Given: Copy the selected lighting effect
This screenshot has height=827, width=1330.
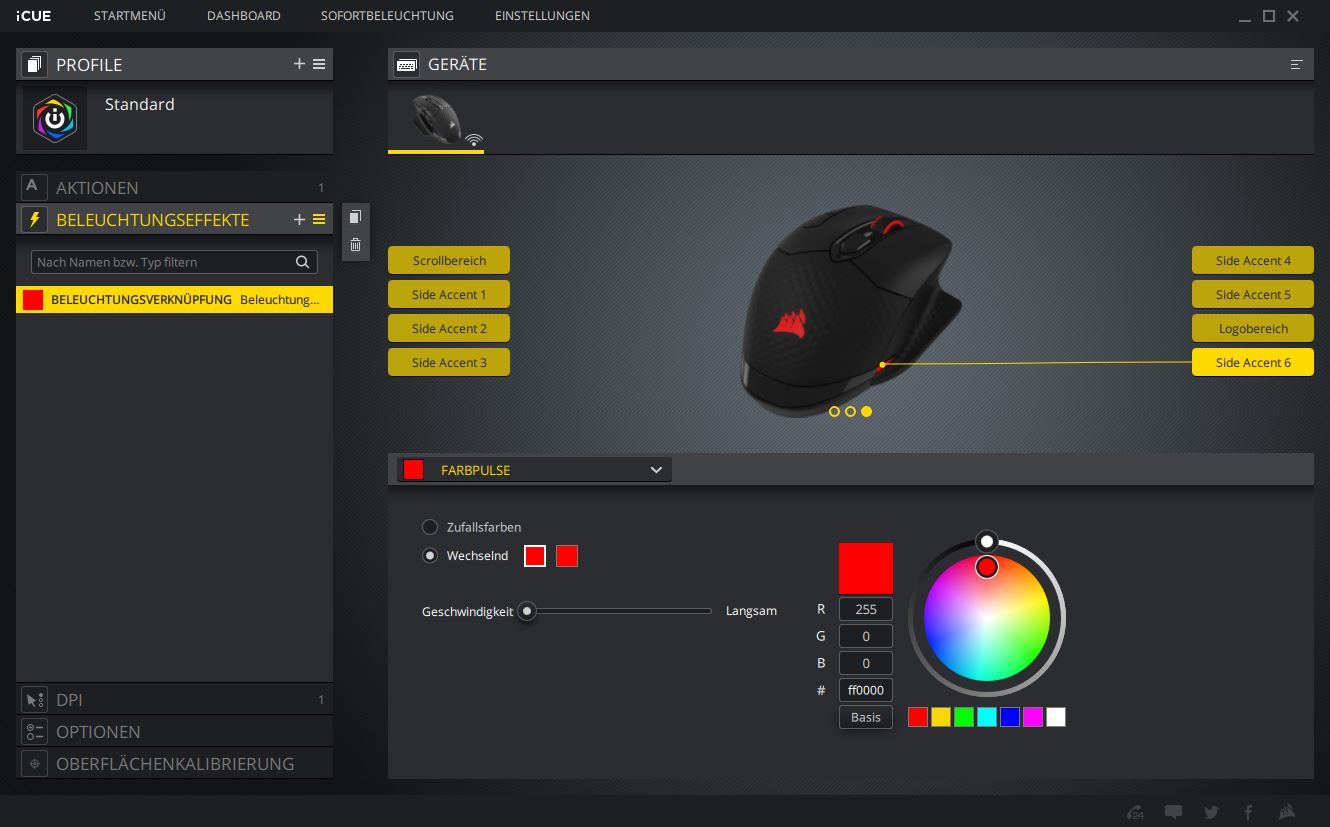Looking at the screenshot, I should [x=355, y=217].
